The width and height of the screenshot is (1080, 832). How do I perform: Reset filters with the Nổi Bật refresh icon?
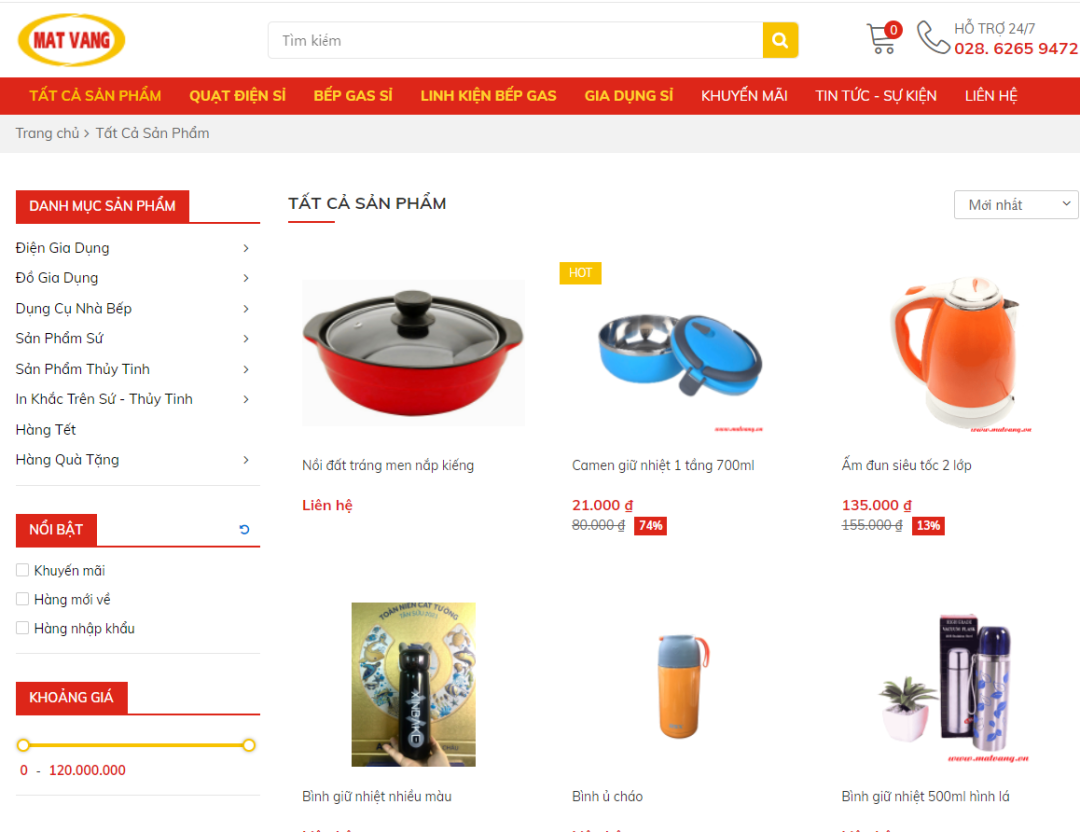(244, 530)
